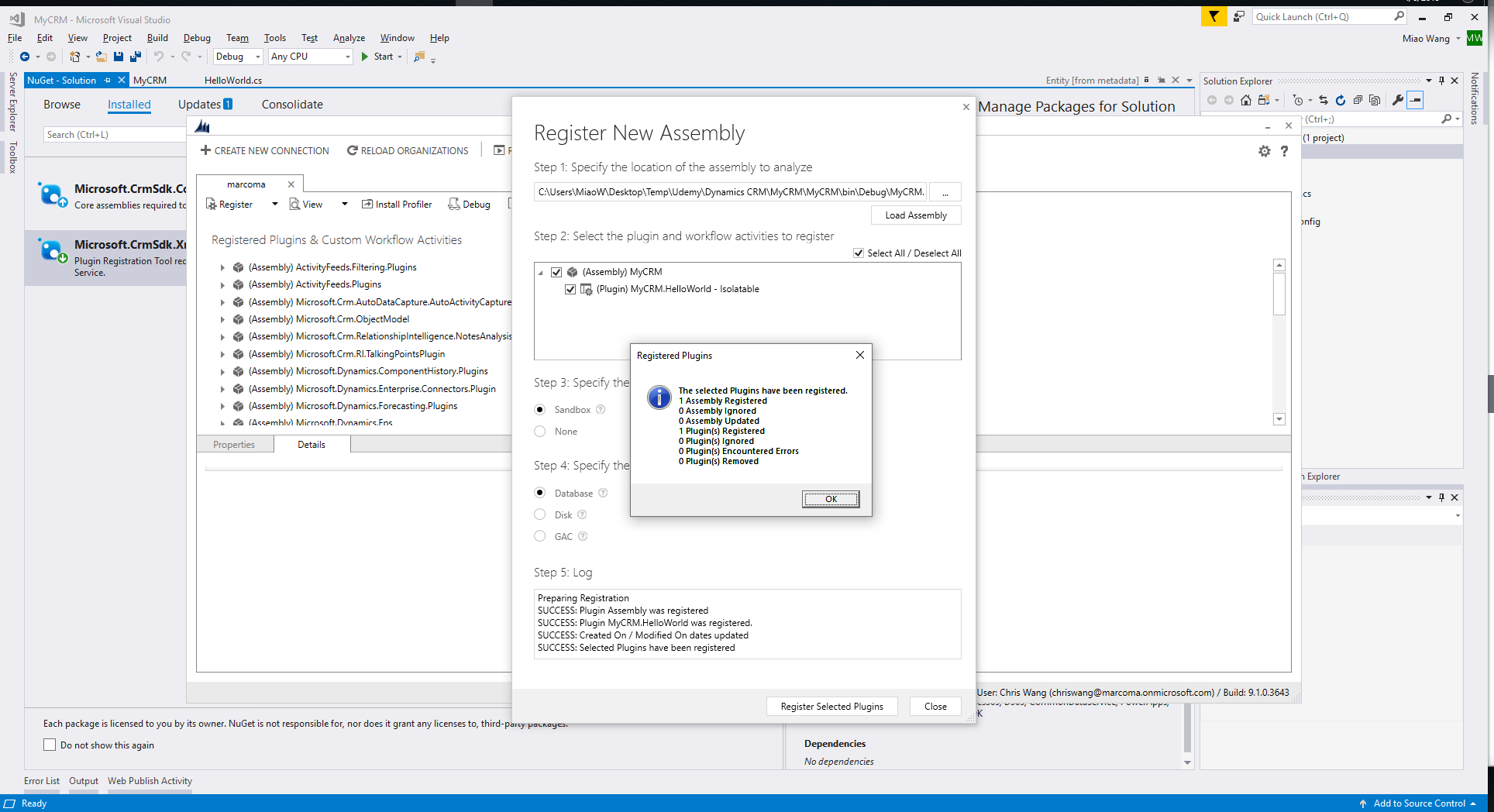Expand the ActivityFeeds.Filtering.Plugins assembly node
The image size is (1494, 812).
[222, 267]
